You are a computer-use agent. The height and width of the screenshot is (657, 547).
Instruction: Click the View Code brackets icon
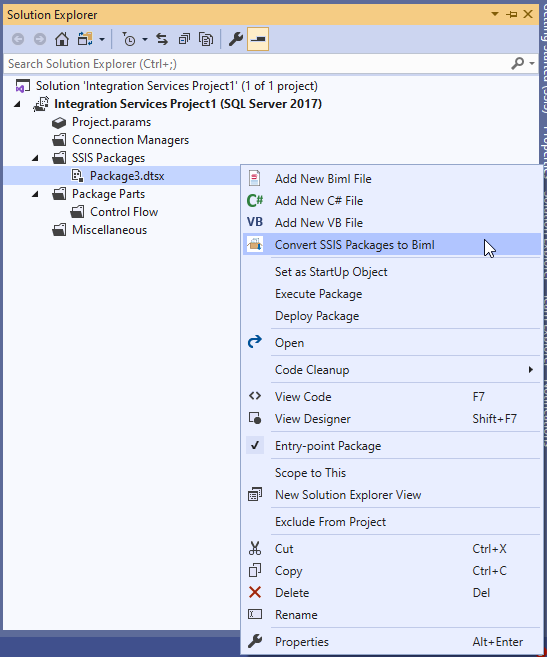tap(255, 396)
